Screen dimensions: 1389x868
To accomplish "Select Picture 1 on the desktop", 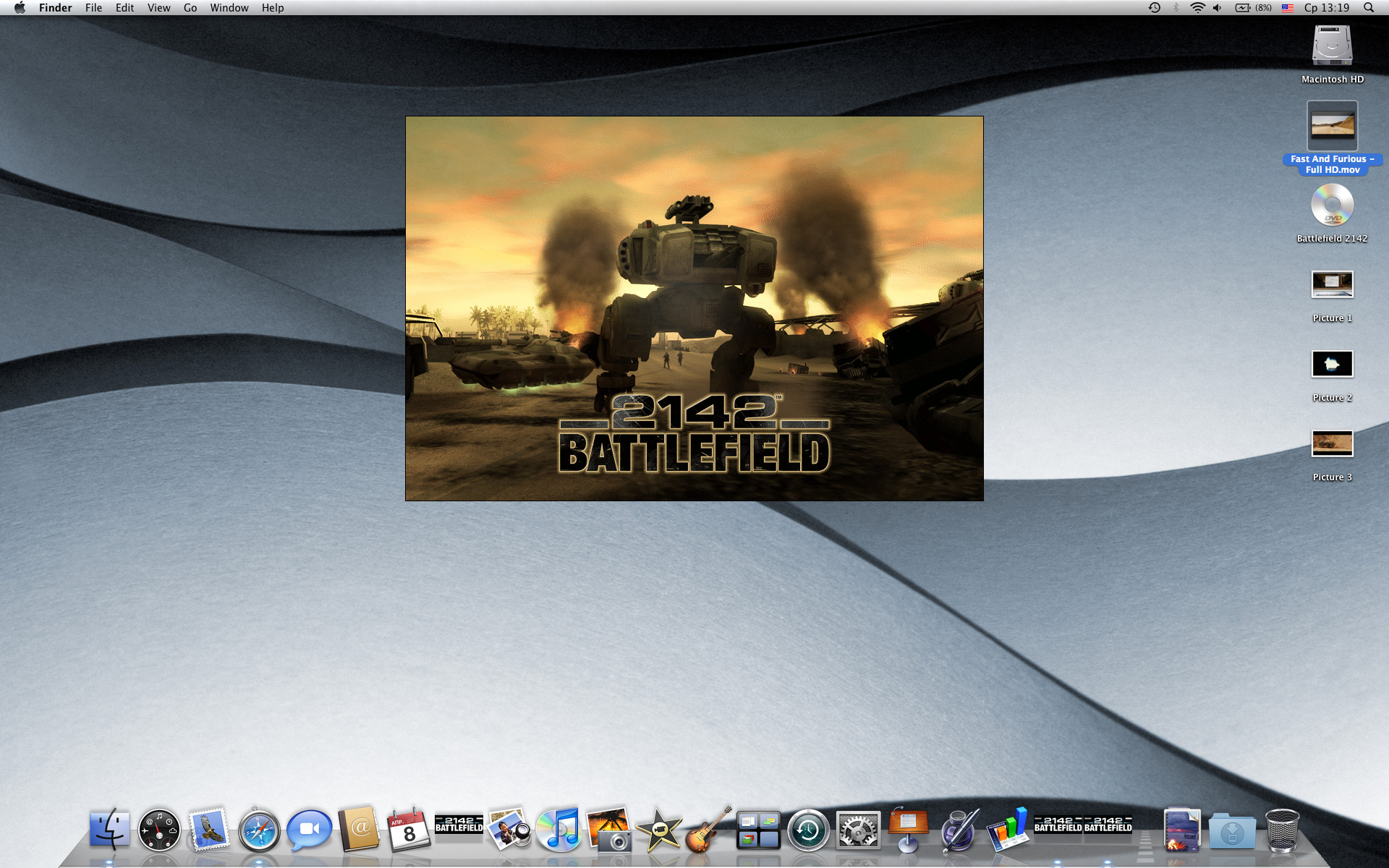I will (x=1332, y=297).
